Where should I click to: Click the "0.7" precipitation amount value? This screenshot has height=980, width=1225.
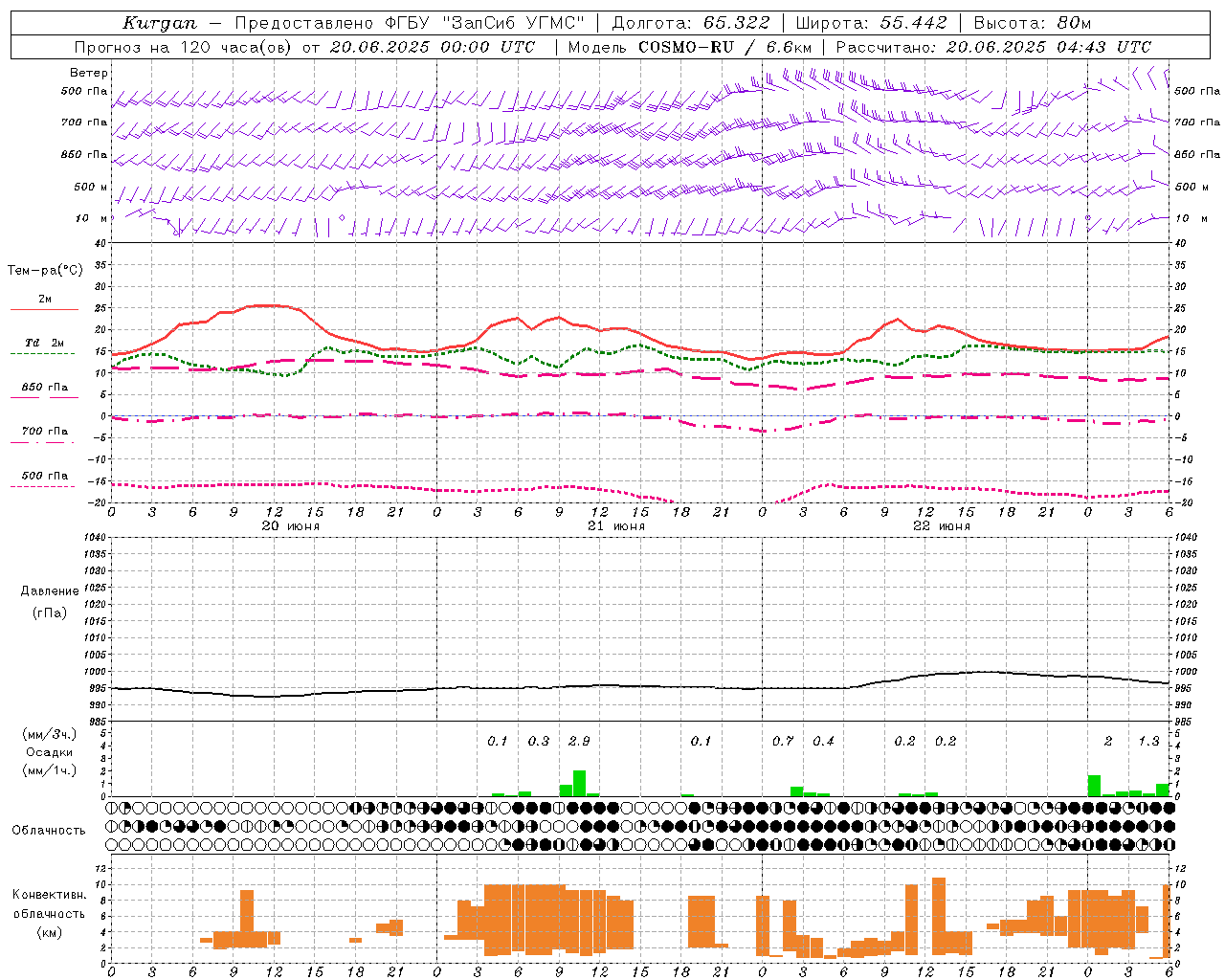pyautogui.click(x=783, y=741)
